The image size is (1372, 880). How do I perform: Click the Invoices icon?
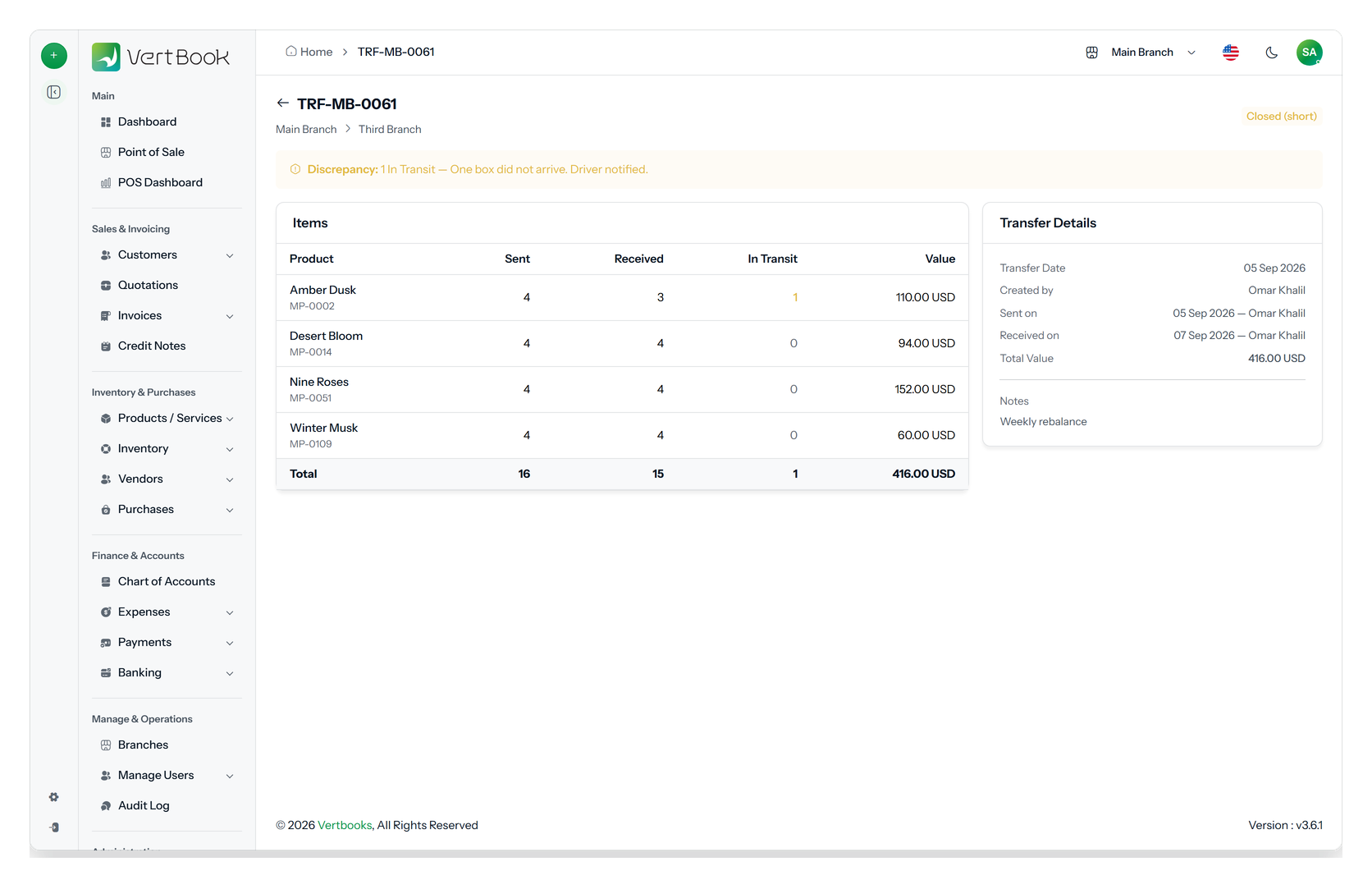pyautogui.click(x=106, y=316)
